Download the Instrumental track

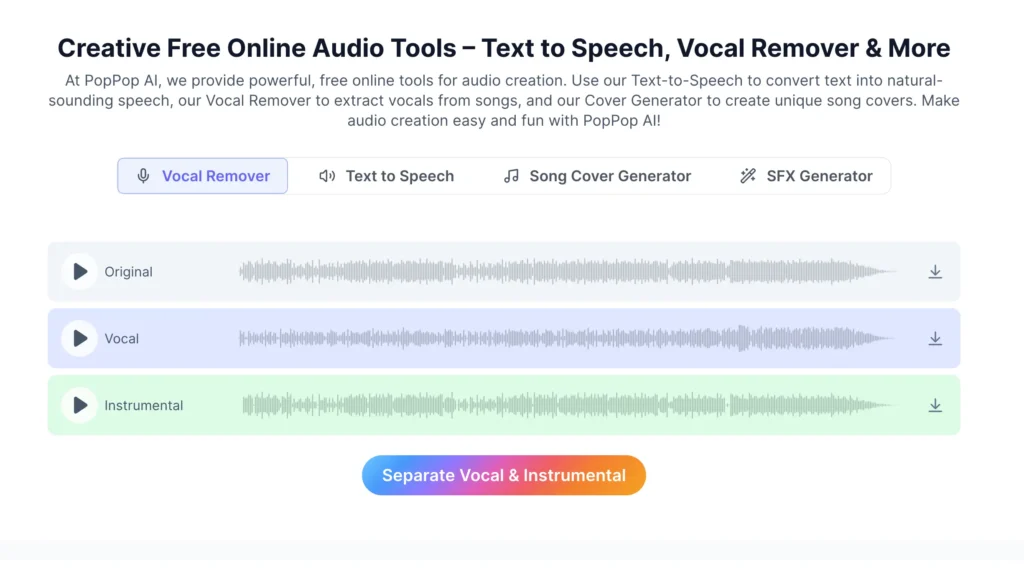click(935, 405)
